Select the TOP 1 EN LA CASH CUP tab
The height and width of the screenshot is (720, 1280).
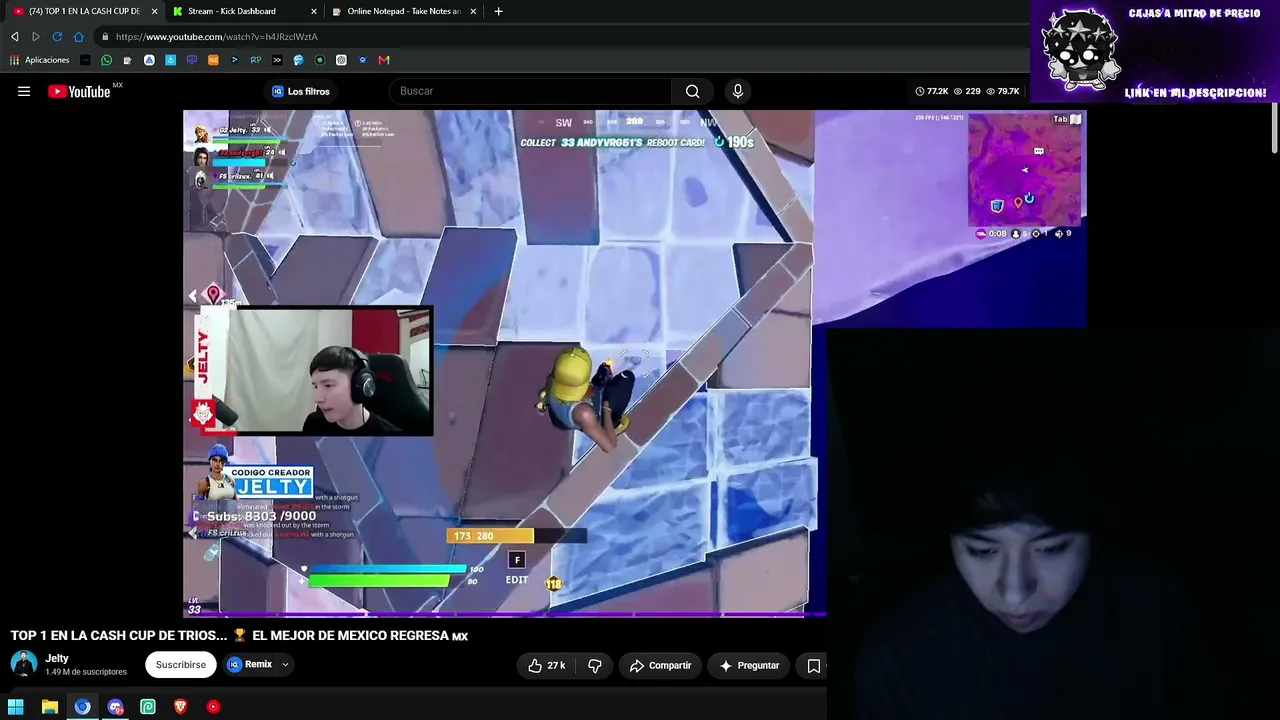pyautogui.click(x=83, y=11)
